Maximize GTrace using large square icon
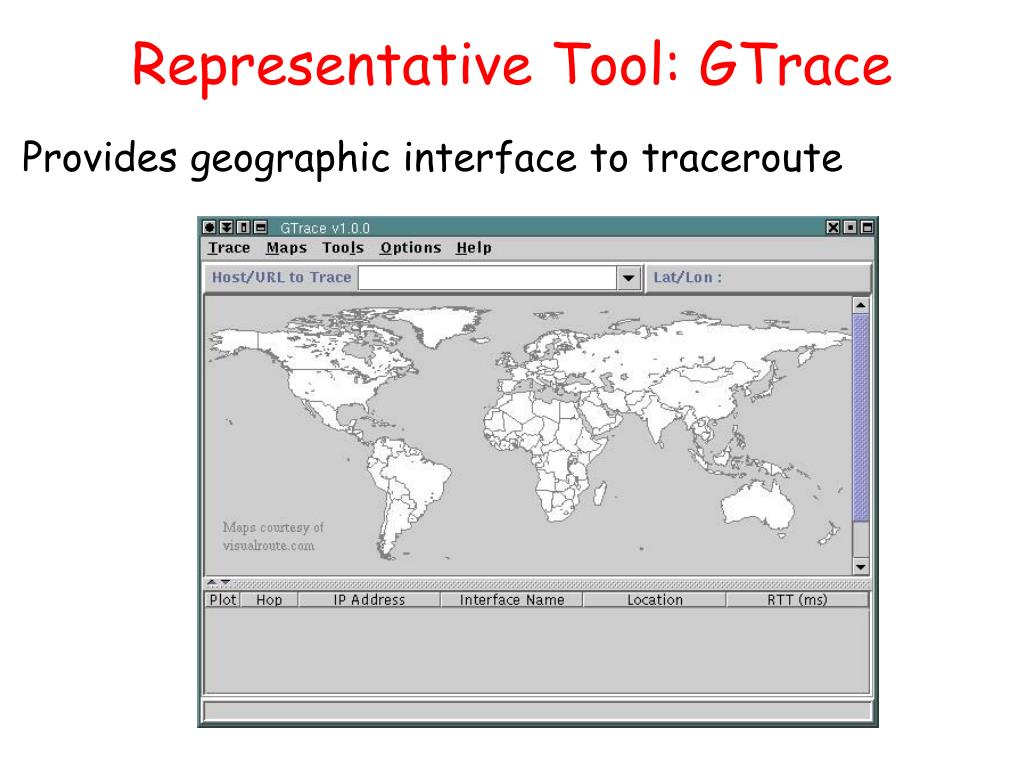 coord(867,227)
